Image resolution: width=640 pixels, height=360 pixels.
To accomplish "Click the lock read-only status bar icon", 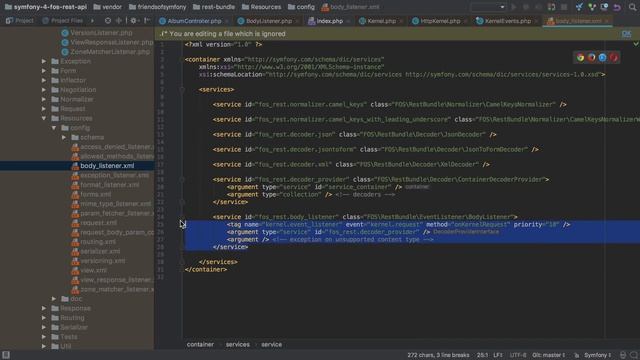I will point(576,355).
